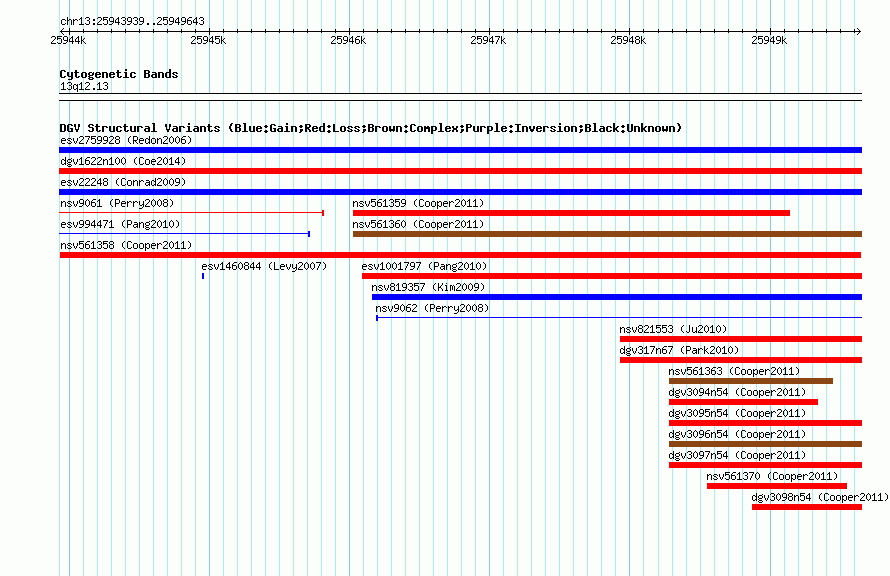The image size is (890, 576).
Task: Select the nsv819357 (Kim2009) blue gain bar
Action: [x=617, y=297]
